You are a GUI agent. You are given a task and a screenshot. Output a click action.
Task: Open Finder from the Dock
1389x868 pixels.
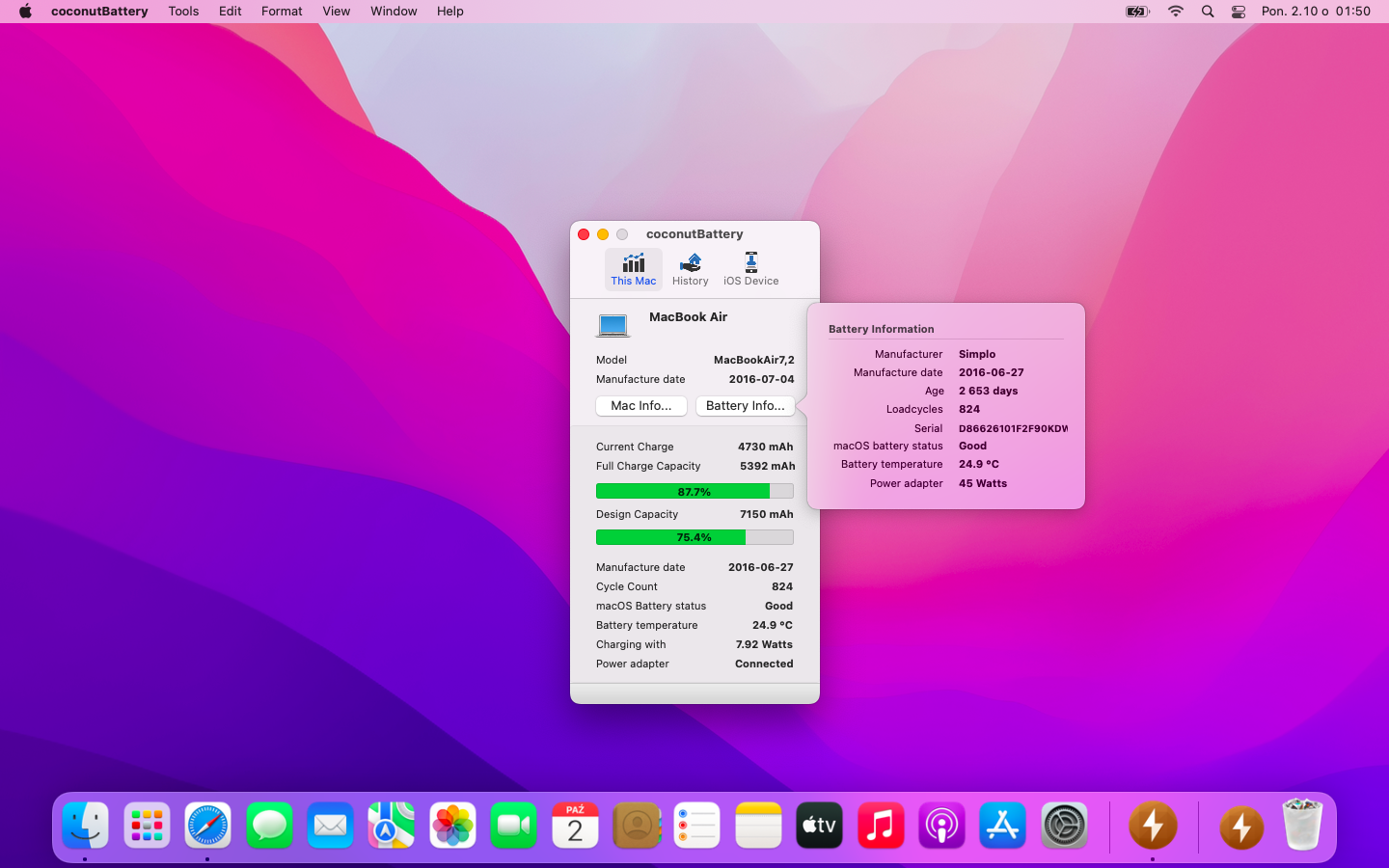point(86,826)
